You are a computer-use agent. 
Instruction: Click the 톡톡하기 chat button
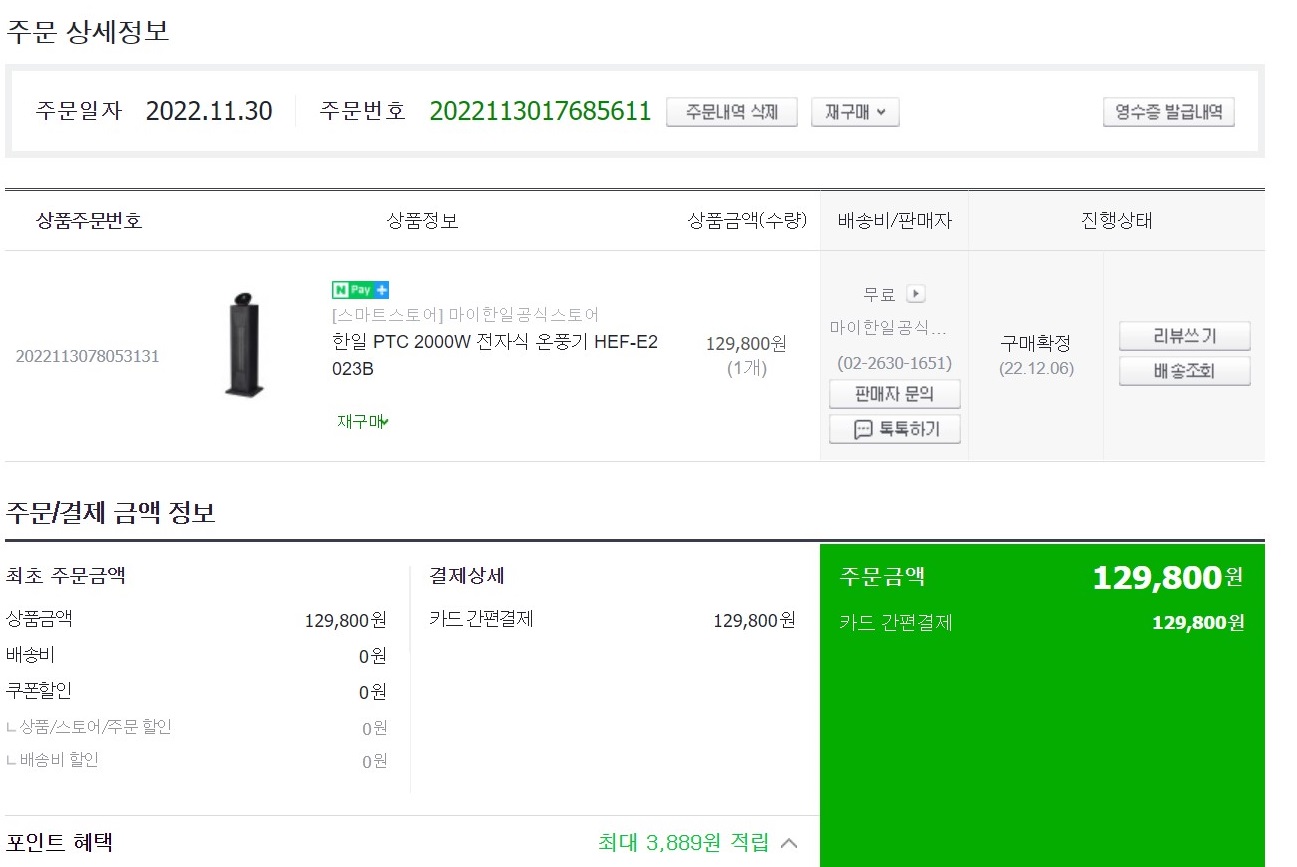pyautogui.click(x=895, y=430)
